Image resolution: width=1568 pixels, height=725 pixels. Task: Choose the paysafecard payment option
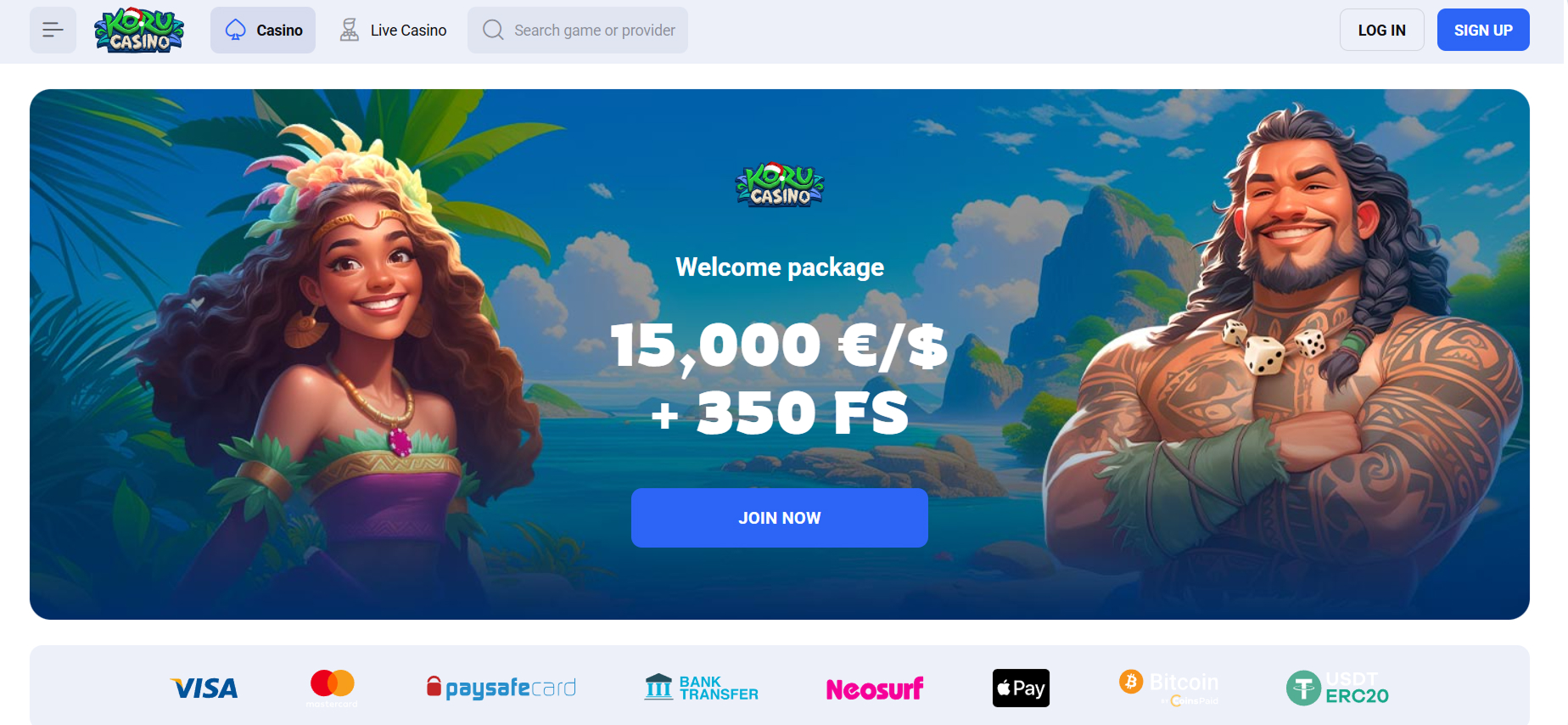click(501, 688)
